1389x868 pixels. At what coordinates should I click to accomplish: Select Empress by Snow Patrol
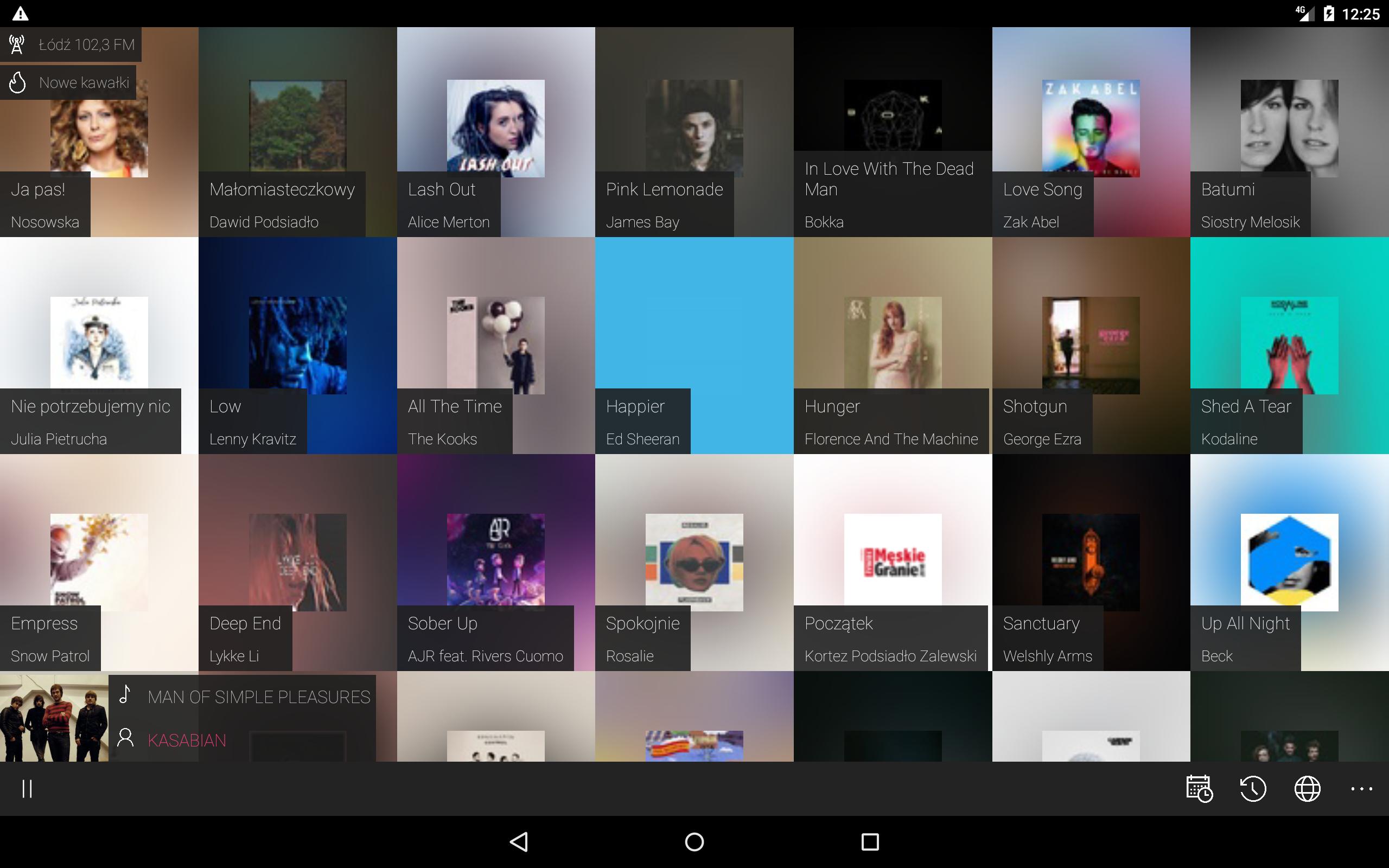(x=99, y=563)
